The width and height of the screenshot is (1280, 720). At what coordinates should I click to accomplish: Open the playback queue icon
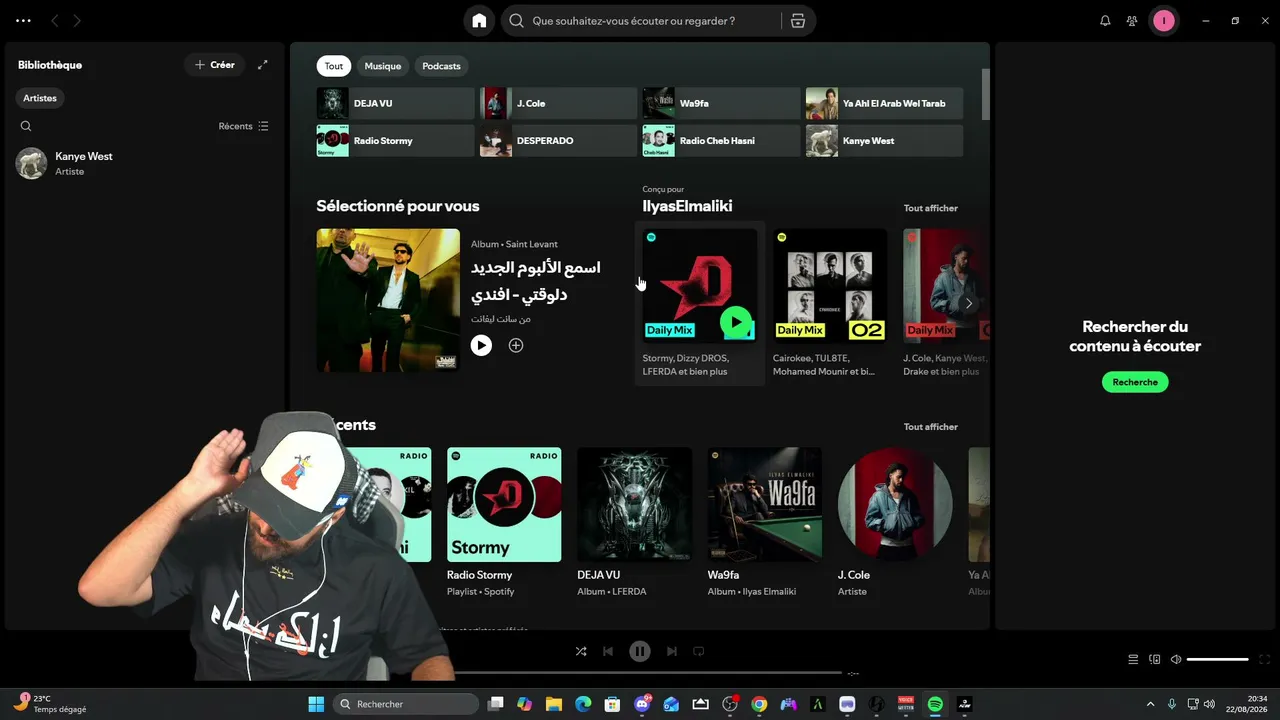[x=1133, y=660]
